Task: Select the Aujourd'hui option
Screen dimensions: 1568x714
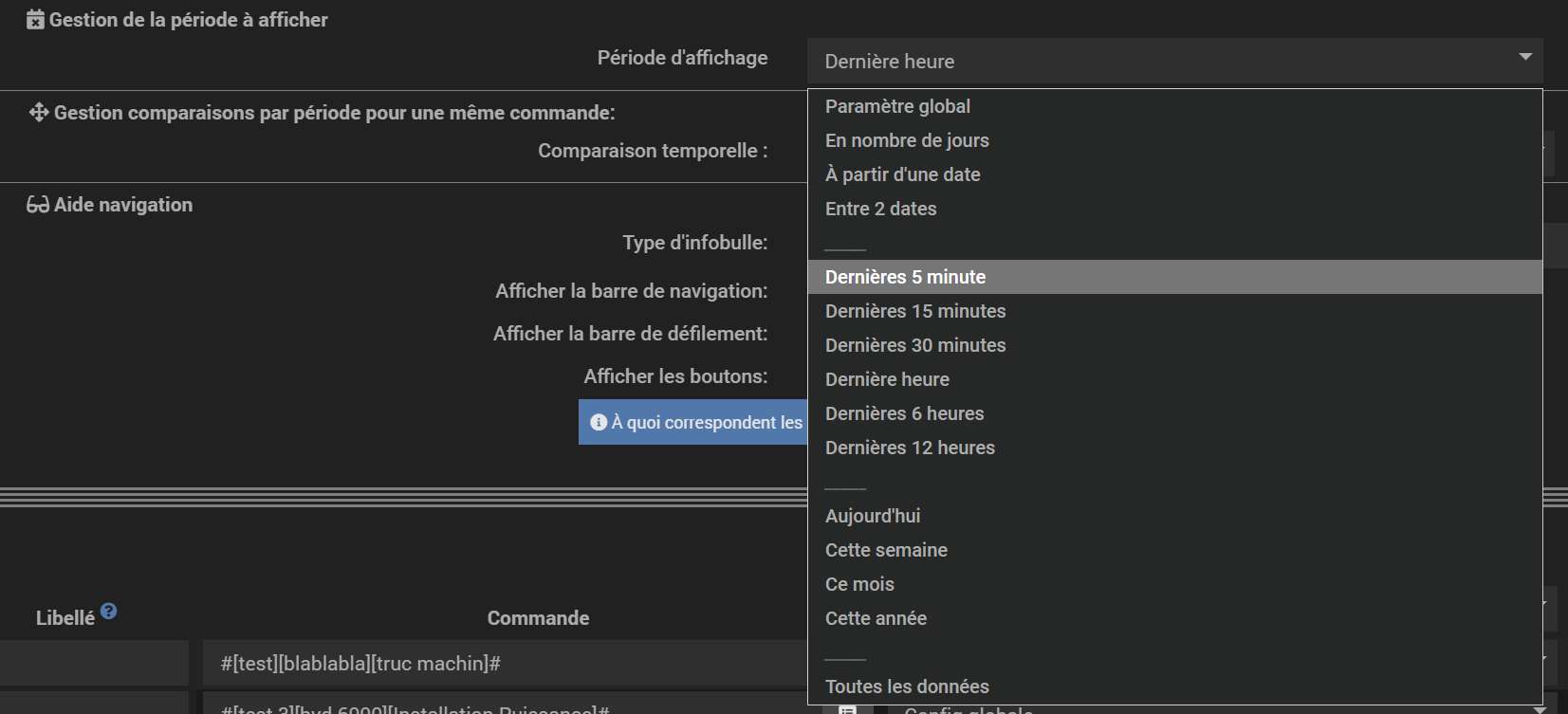Action: pos(1174,516)
